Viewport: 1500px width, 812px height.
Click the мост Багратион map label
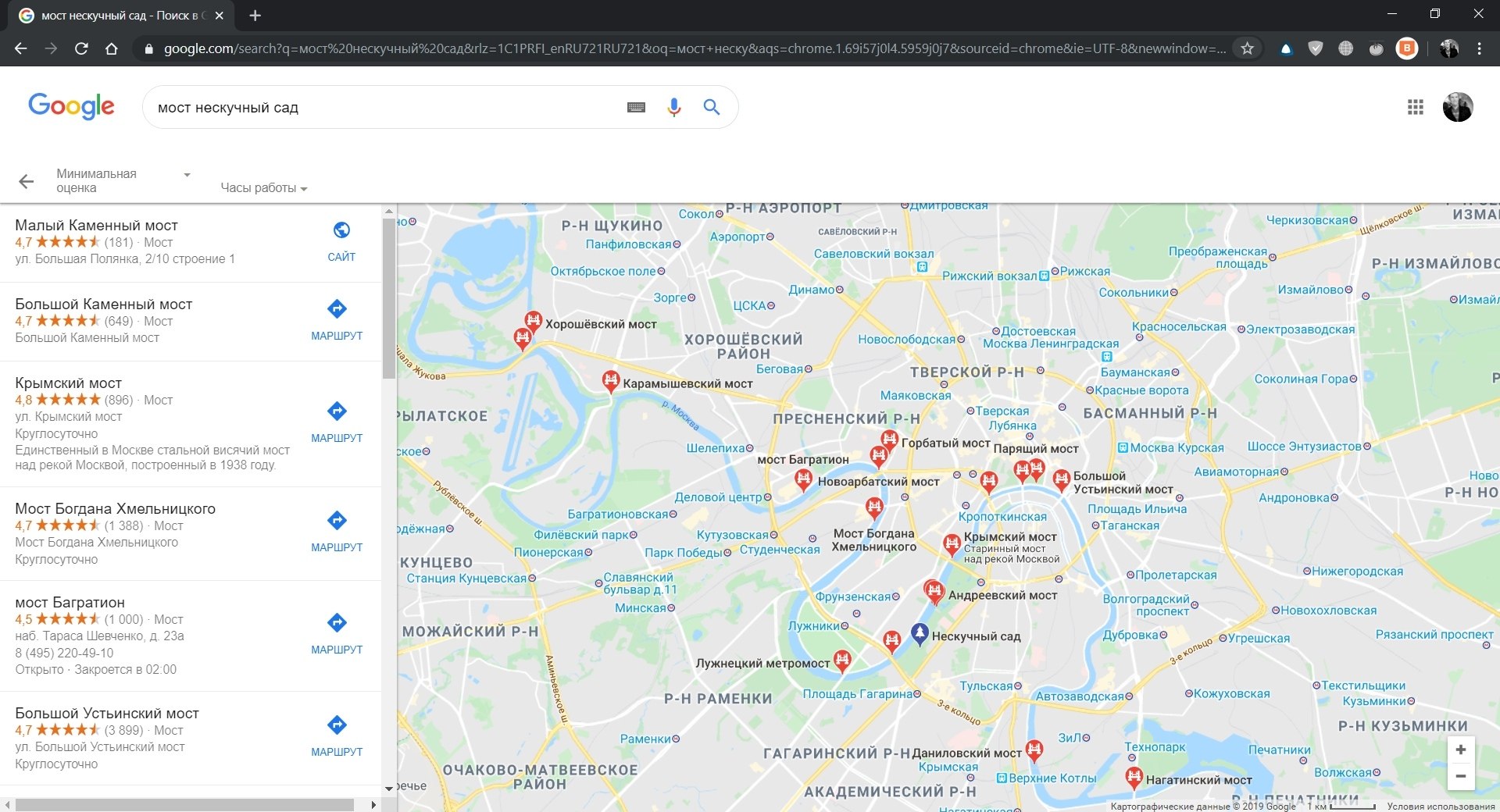803,459
